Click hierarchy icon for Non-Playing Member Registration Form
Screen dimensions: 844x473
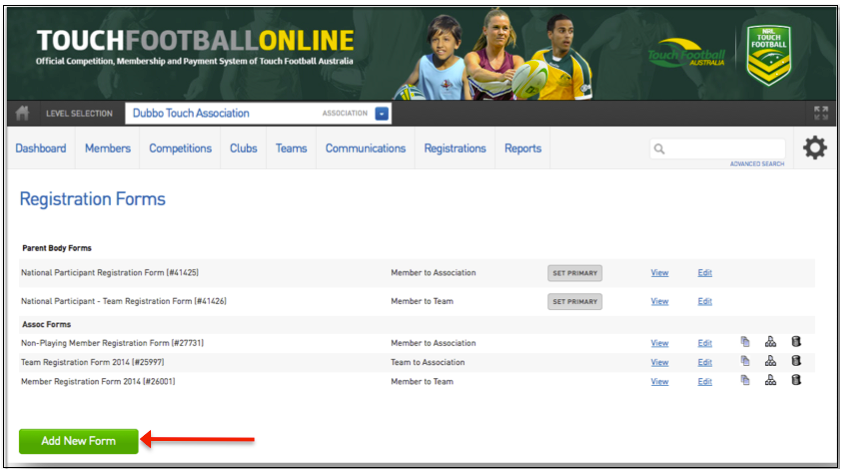tap(771, 342)
